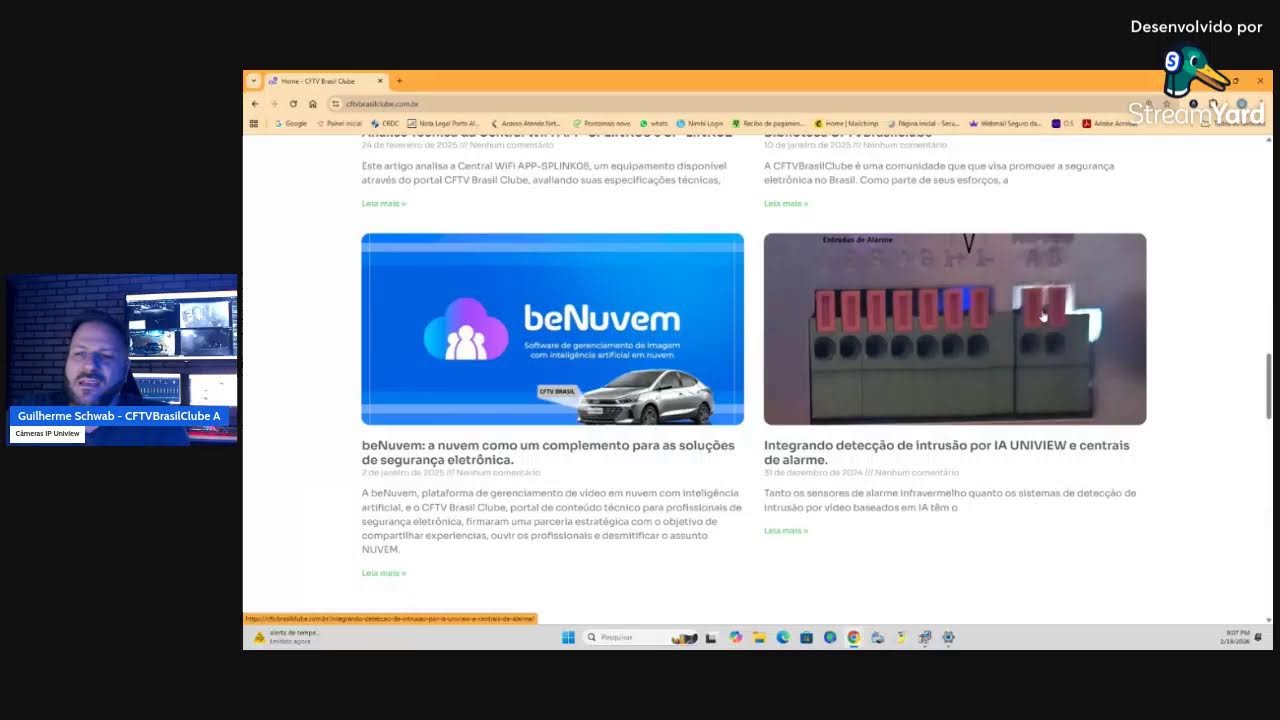Image resolution: width=1280 pixels, height=720 pixels.
Task: Click the browser Forward arrow
Action: tap(274, 104)
